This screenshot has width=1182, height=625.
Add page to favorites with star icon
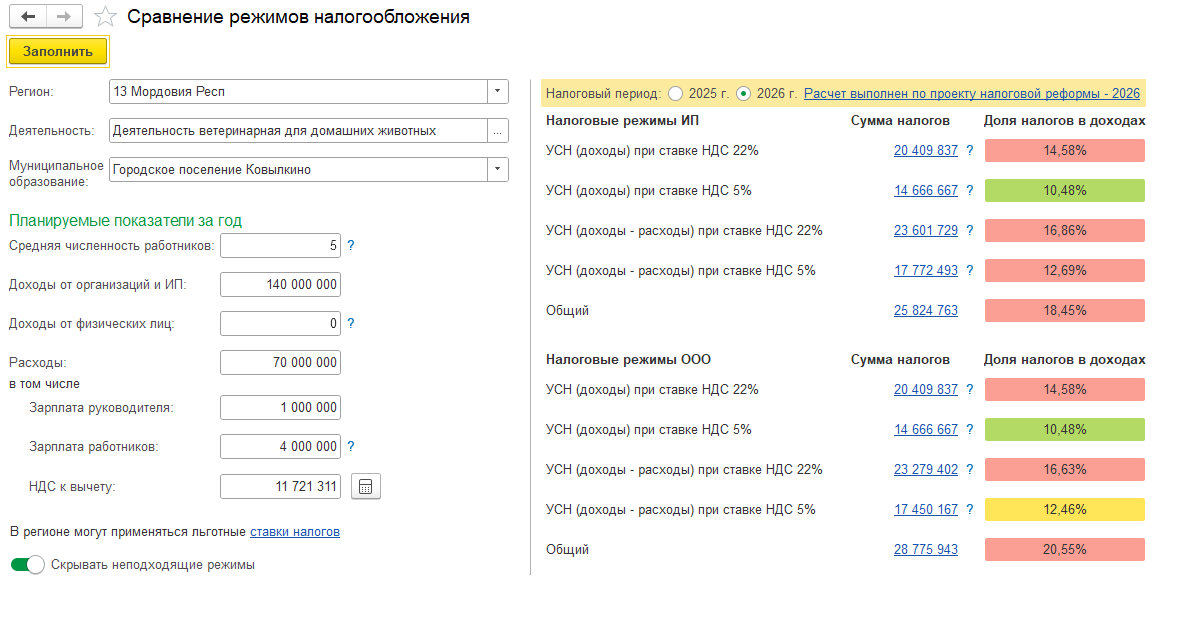(x=105, y=17)
